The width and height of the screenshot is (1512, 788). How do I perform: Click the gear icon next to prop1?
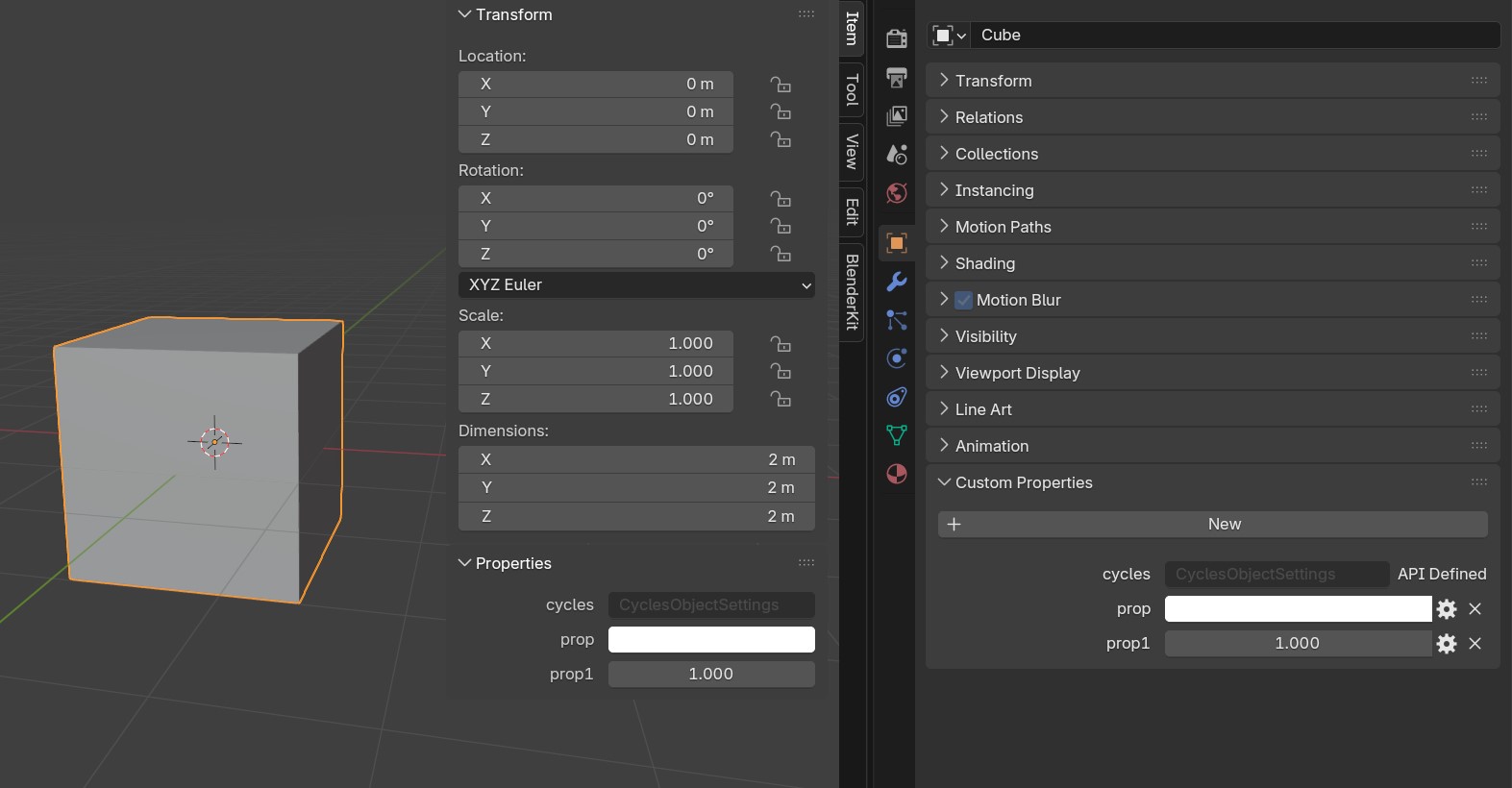click(1447, 644)
